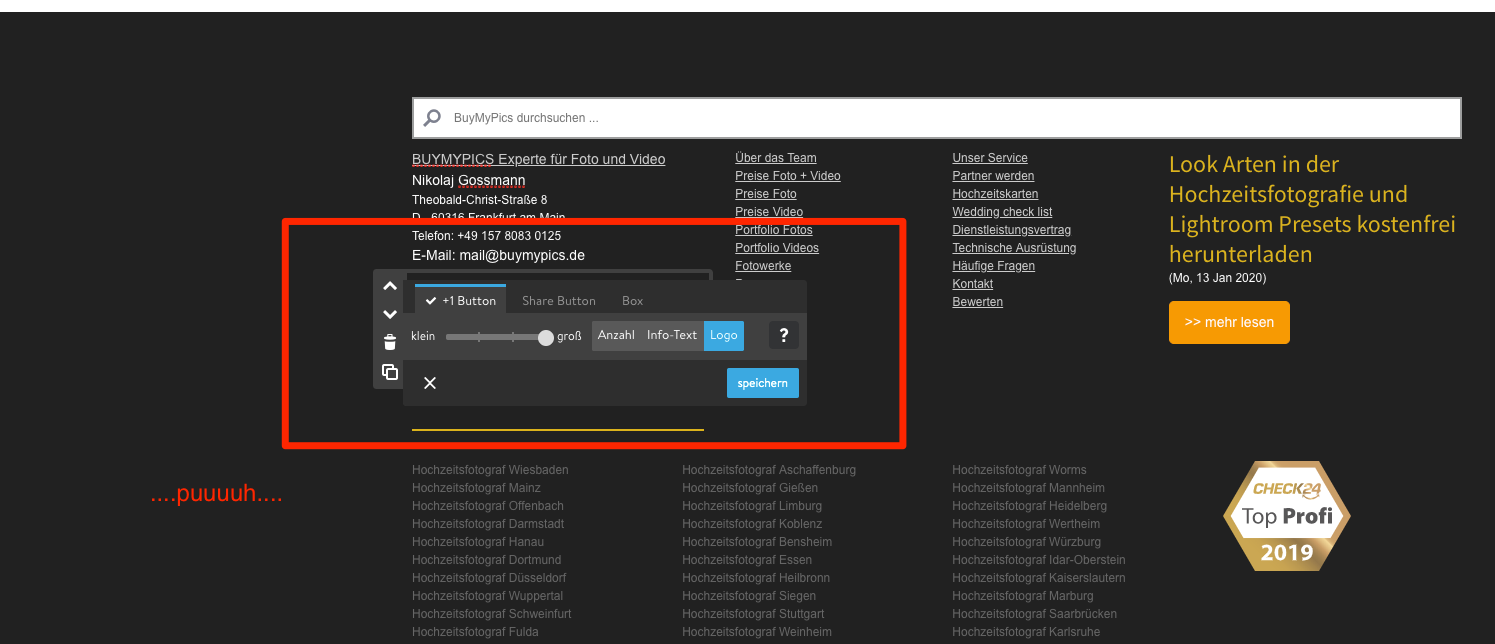Open Hochzeitsfotograf Mannheim link
The height and width of the screenshot is (644, 1495).
pos(1028,488)
